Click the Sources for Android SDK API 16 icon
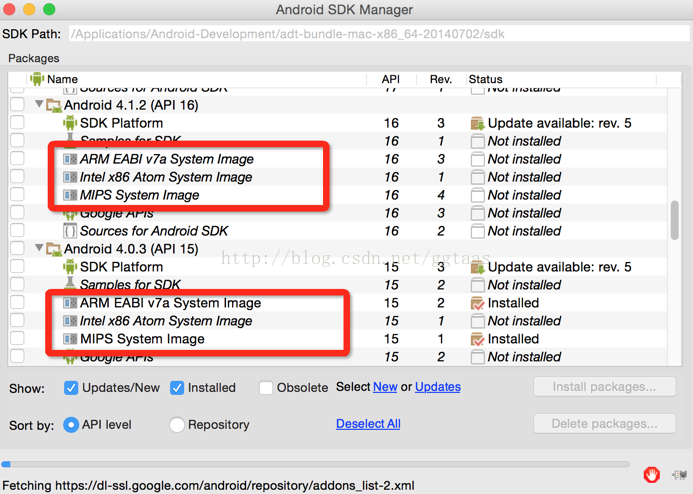The width and height of the screenshot is (693, 494). (x=70, y=231)
